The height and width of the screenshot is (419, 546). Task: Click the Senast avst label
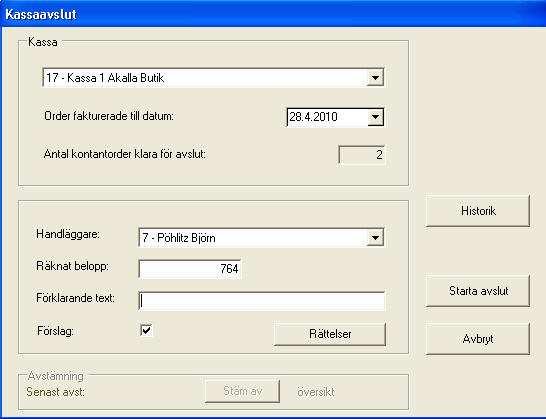tap(56, 392)
